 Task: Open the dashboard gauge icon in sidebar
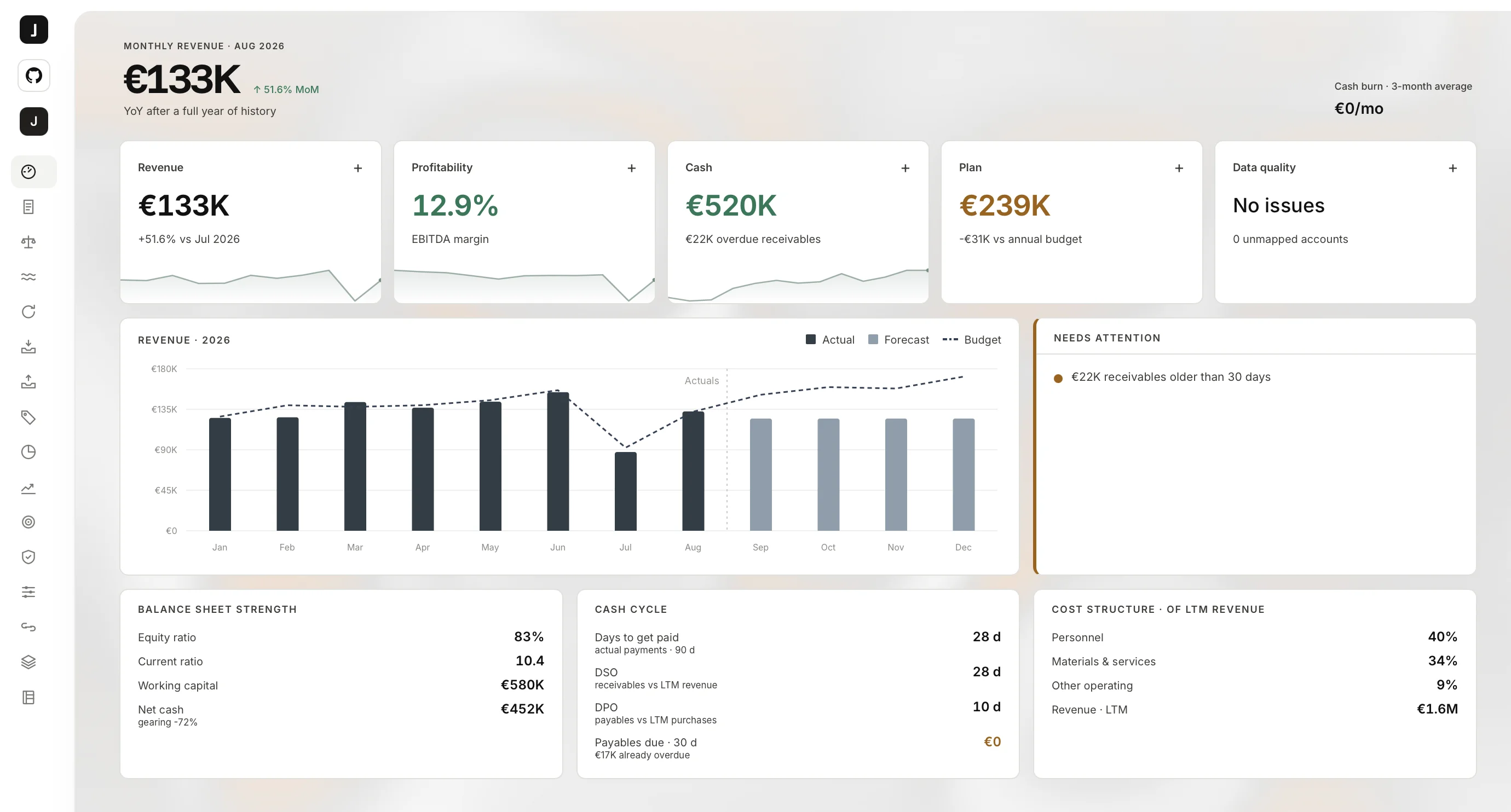pyautogui.click(x=28, y=172)
